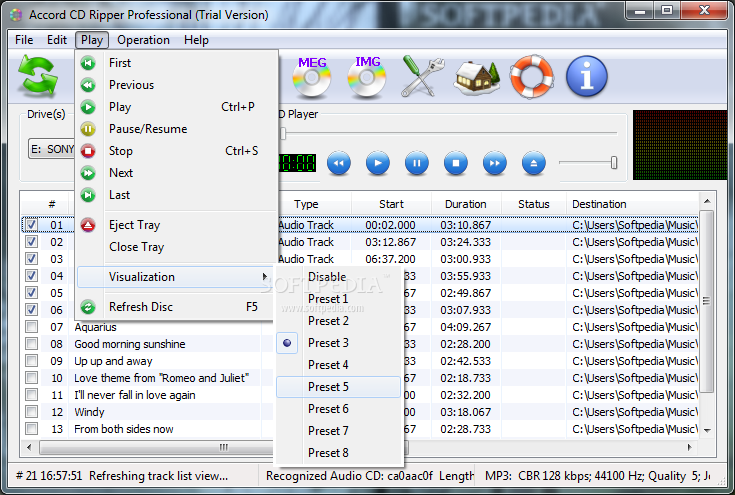Open the E: SONY drive dropdown
This screenshot has width=735, height=495.
(52, 149)
